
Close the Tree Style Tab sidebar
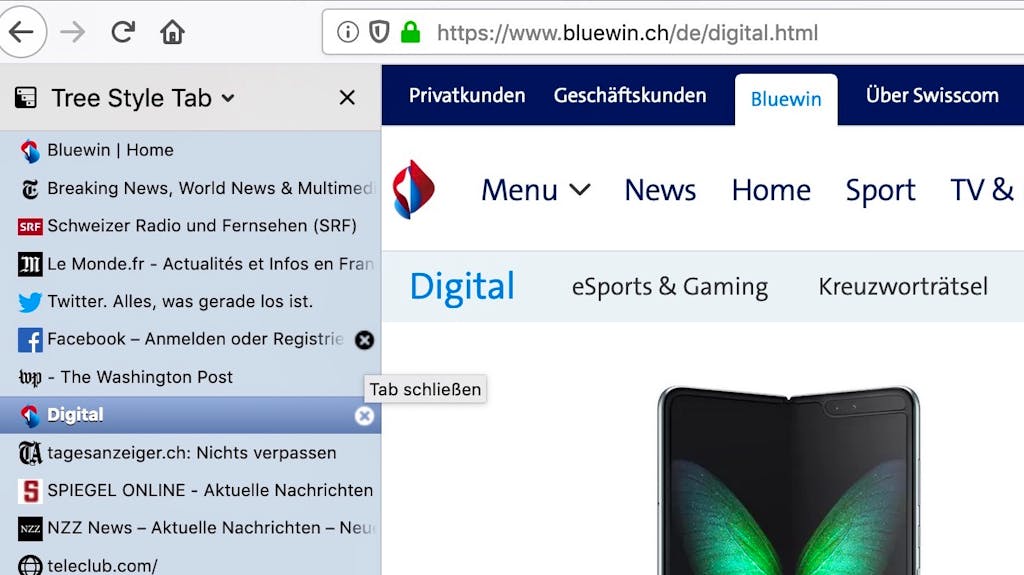(347, 98)
